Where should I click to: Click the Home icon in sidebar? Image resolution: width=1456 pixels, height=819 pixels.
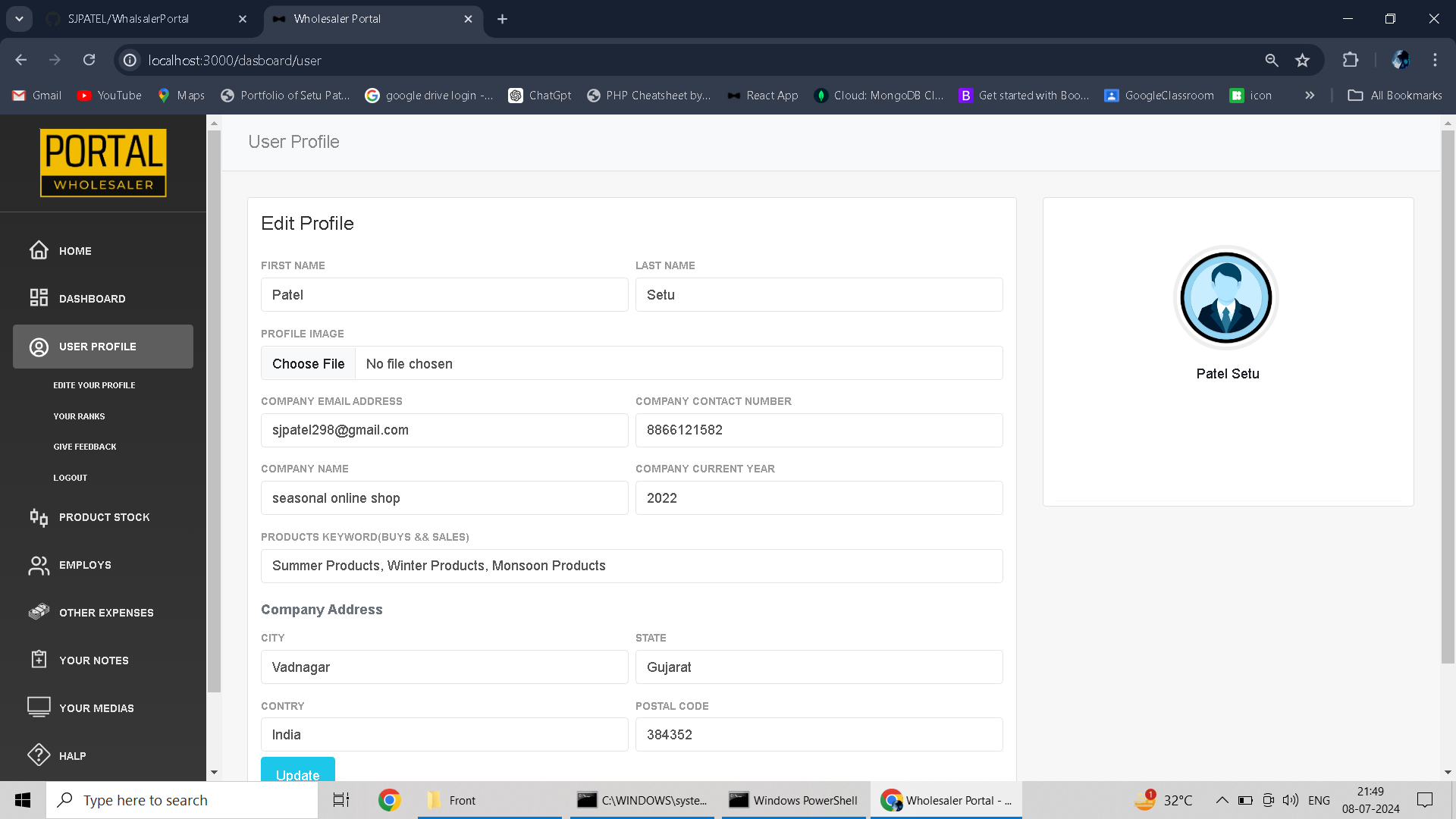point(39,250)
